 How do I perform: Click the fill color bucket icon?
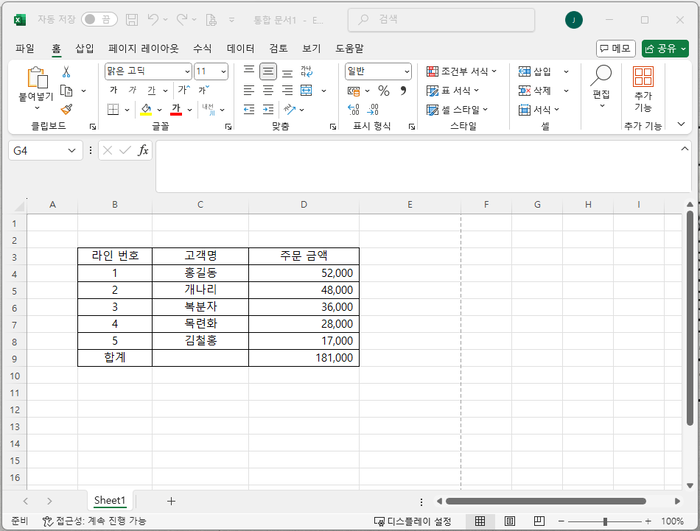(x=146, y=109)
